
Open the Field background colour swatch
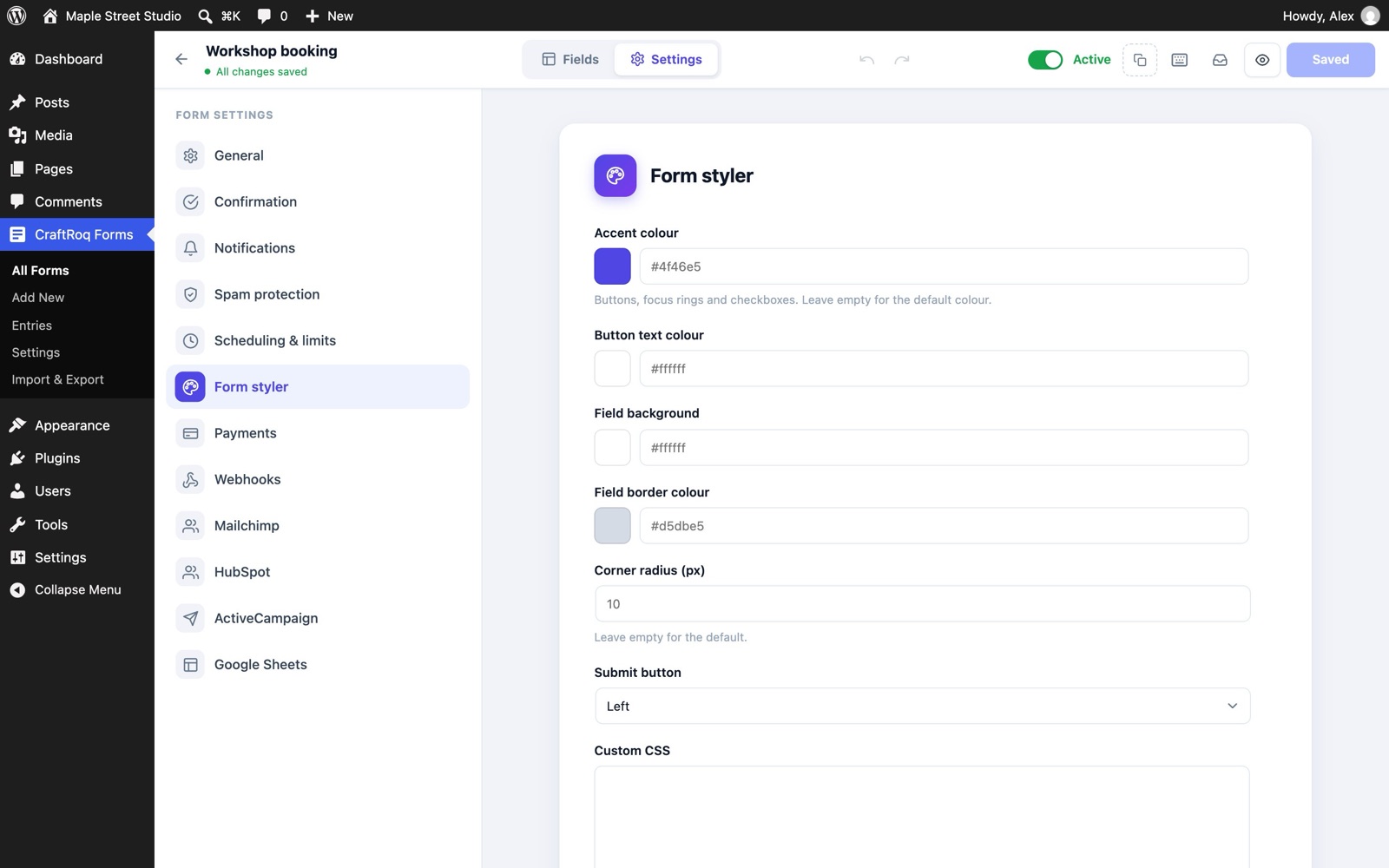coord(612,448)
